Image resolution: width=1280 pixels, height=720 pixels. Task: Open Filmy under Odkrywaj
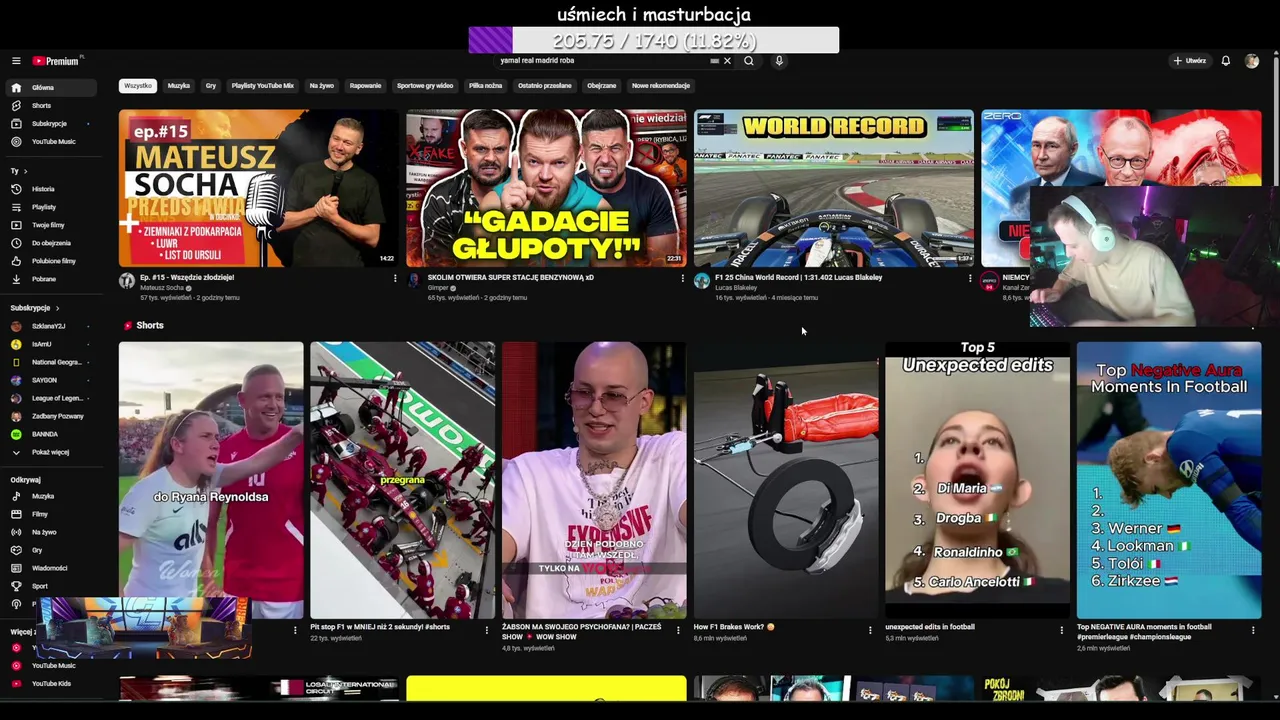(50, 514)
